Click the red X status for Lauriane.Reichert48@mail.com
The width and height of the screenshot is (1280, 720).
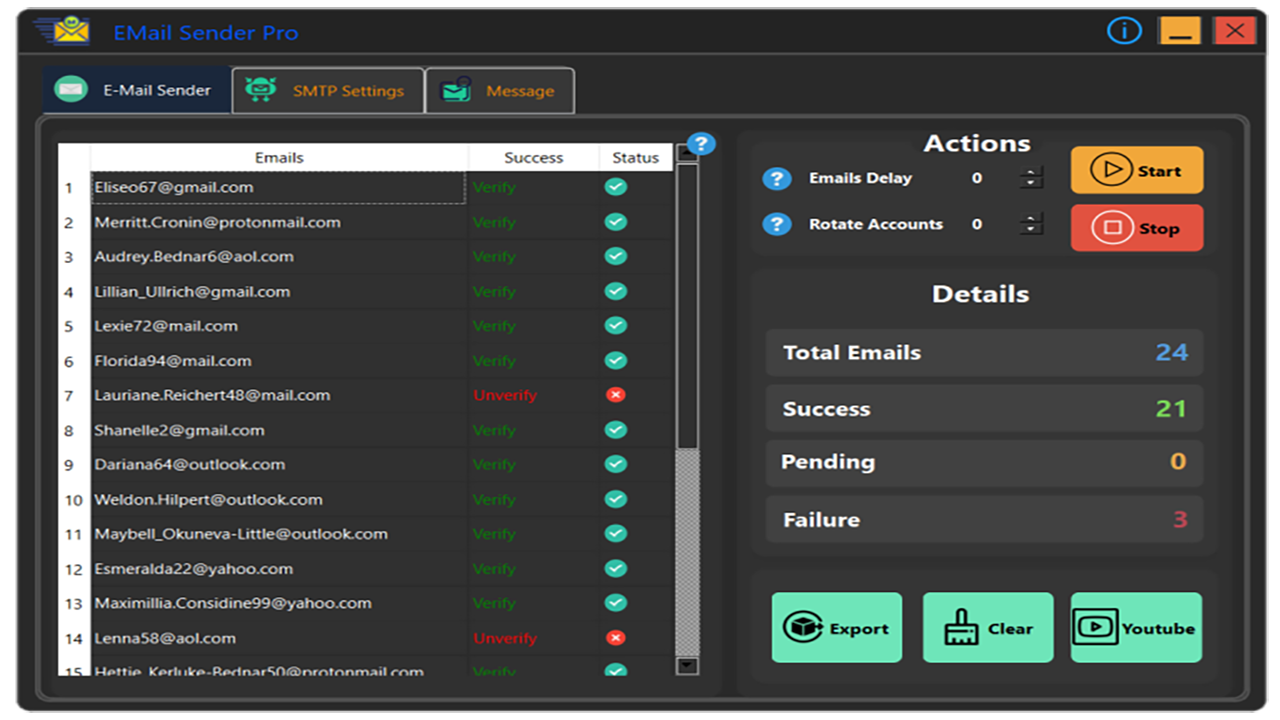pyautogui.click(x=615, y=395)
